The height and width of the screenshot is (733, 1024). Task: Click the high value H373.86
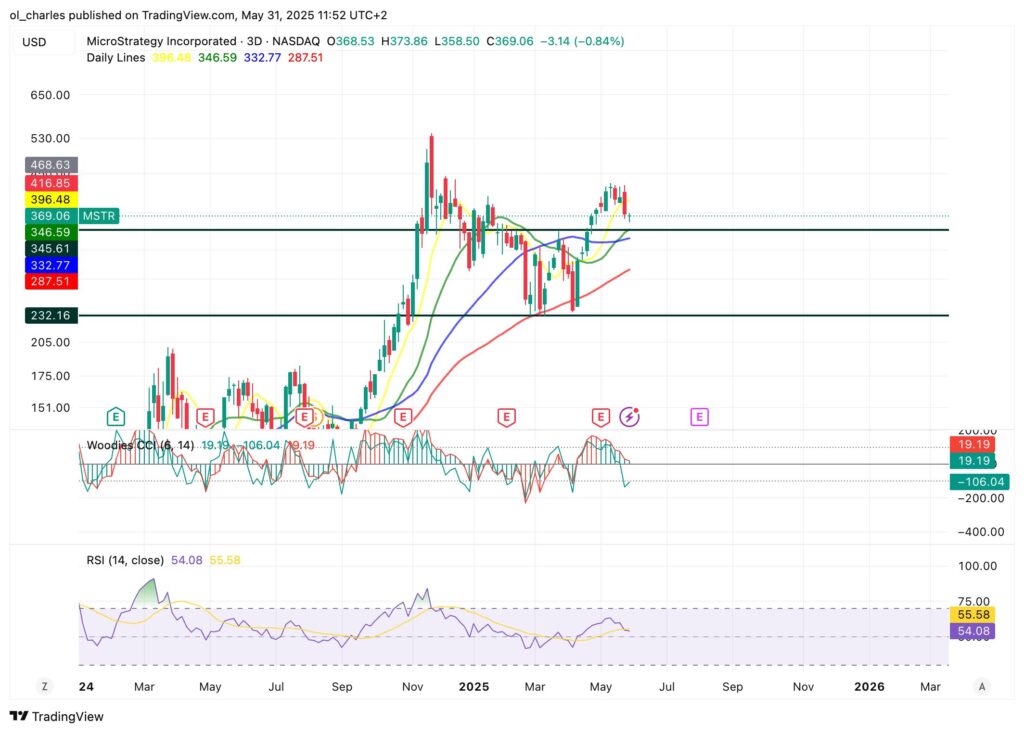(404, 41)
